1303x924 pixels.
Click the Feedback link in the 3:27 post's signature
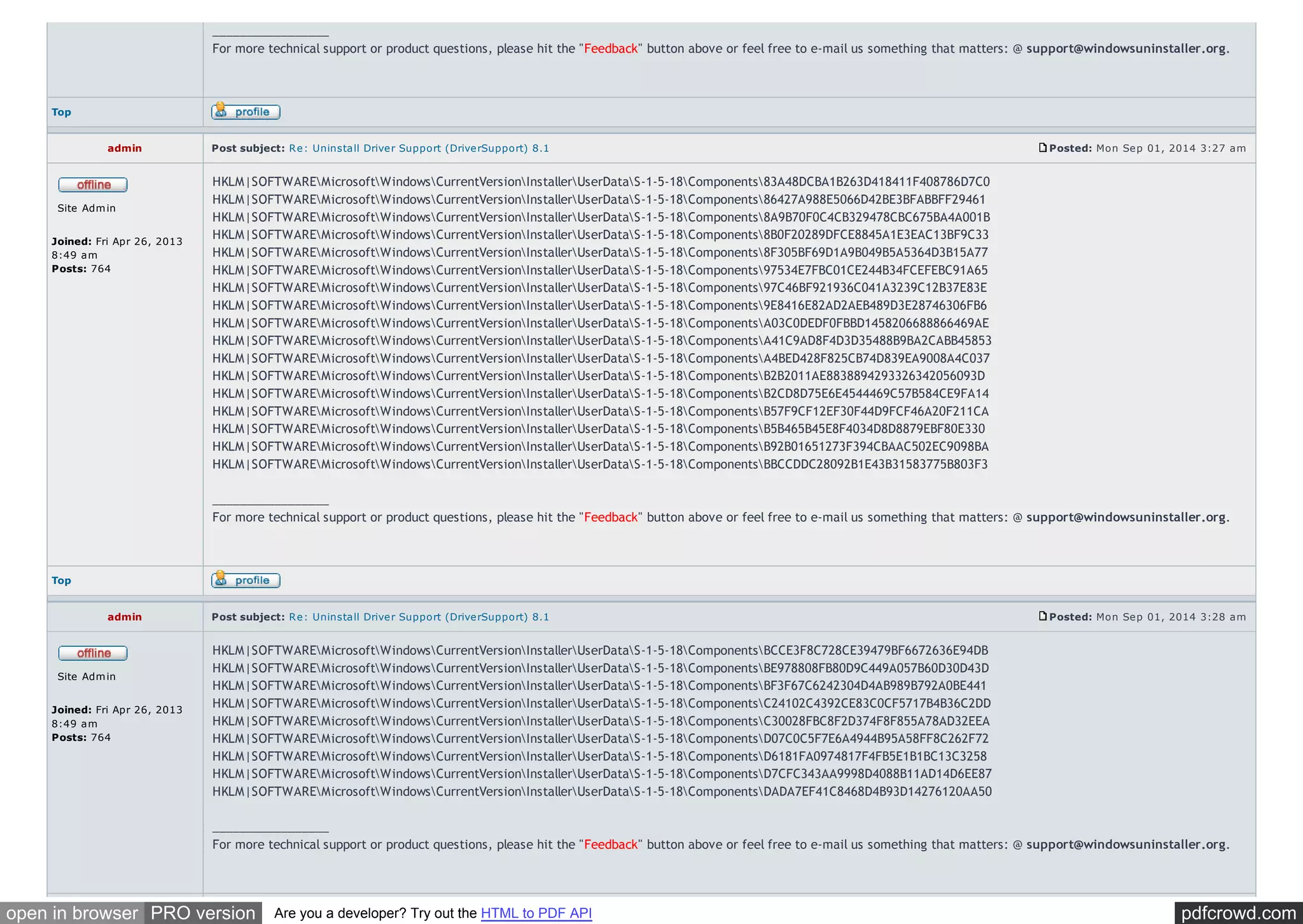pyautogui.click(x=611, y=518)
